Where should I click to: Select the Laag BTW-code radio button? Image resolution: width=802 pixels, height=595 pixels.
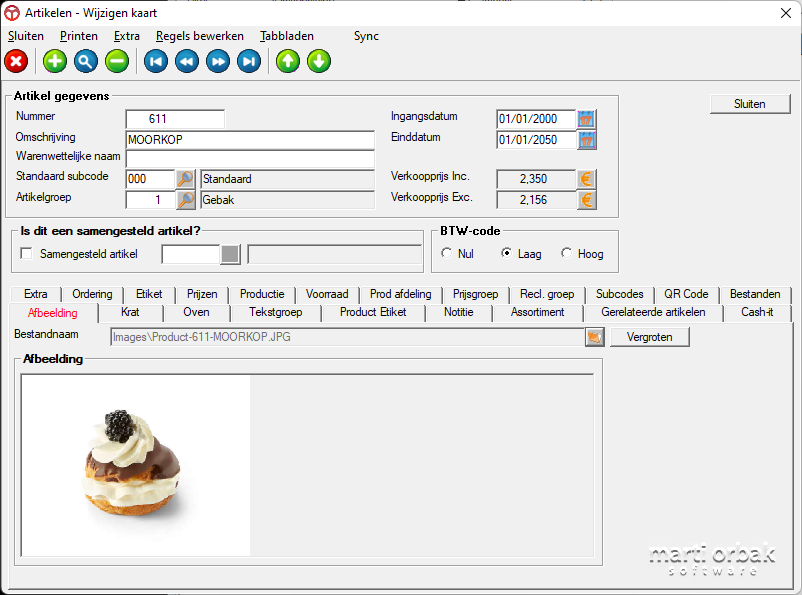tap(506, 253)
